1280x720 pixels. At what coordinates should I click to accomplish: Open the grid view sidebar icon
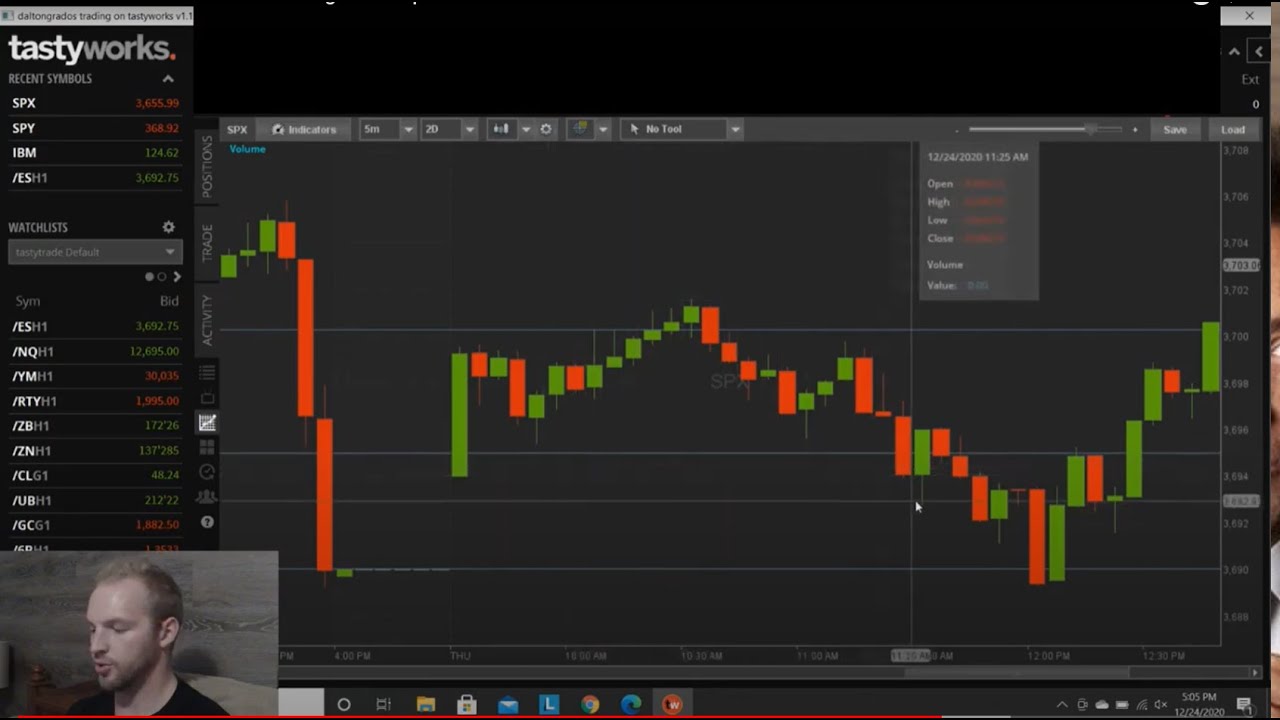pos(207,447)
